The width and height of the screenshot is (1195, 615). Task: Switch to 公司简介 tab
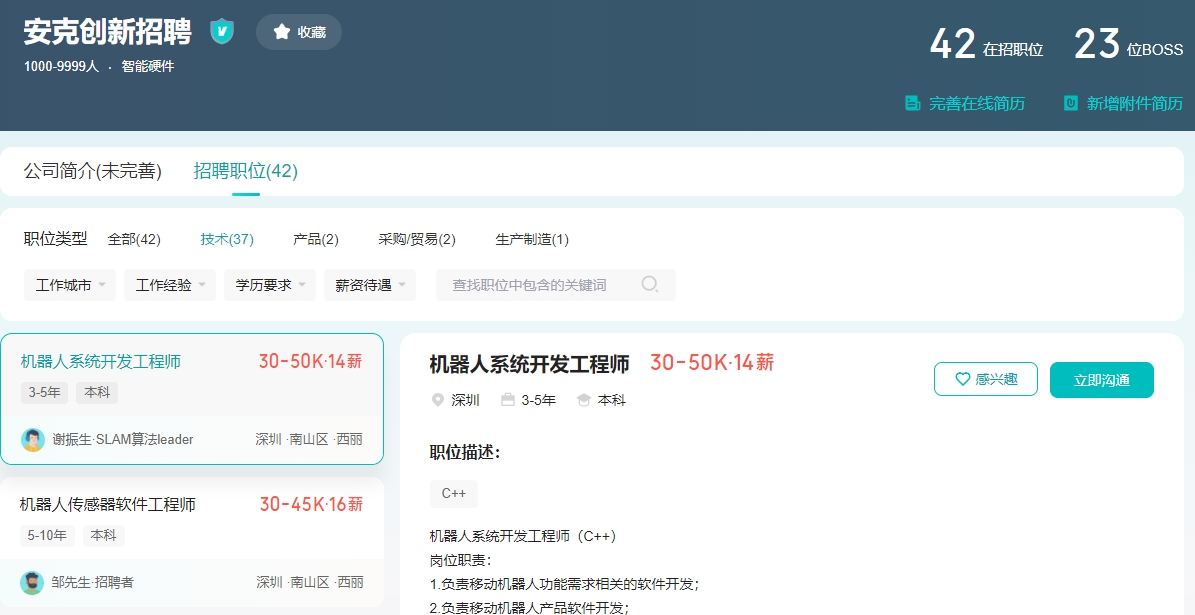[x=93, y=171]
